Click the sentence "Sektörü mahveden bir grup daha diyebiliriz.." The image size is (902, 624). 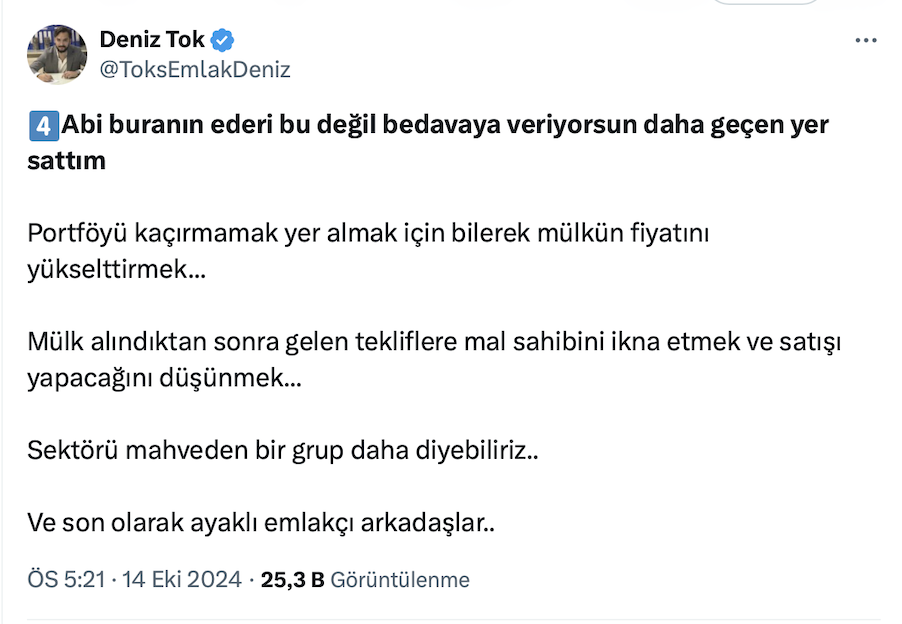283,451
